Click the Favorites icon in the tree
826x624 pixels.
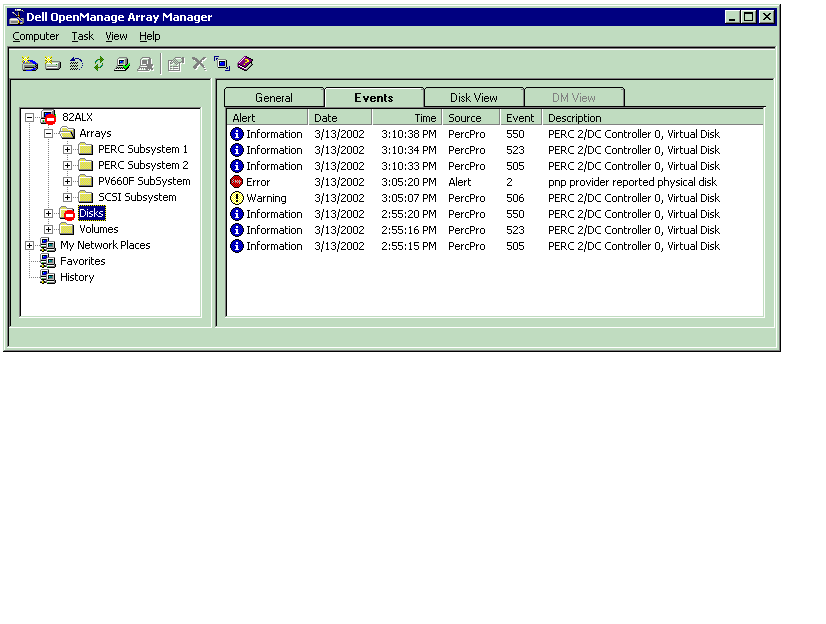point(48,261)
